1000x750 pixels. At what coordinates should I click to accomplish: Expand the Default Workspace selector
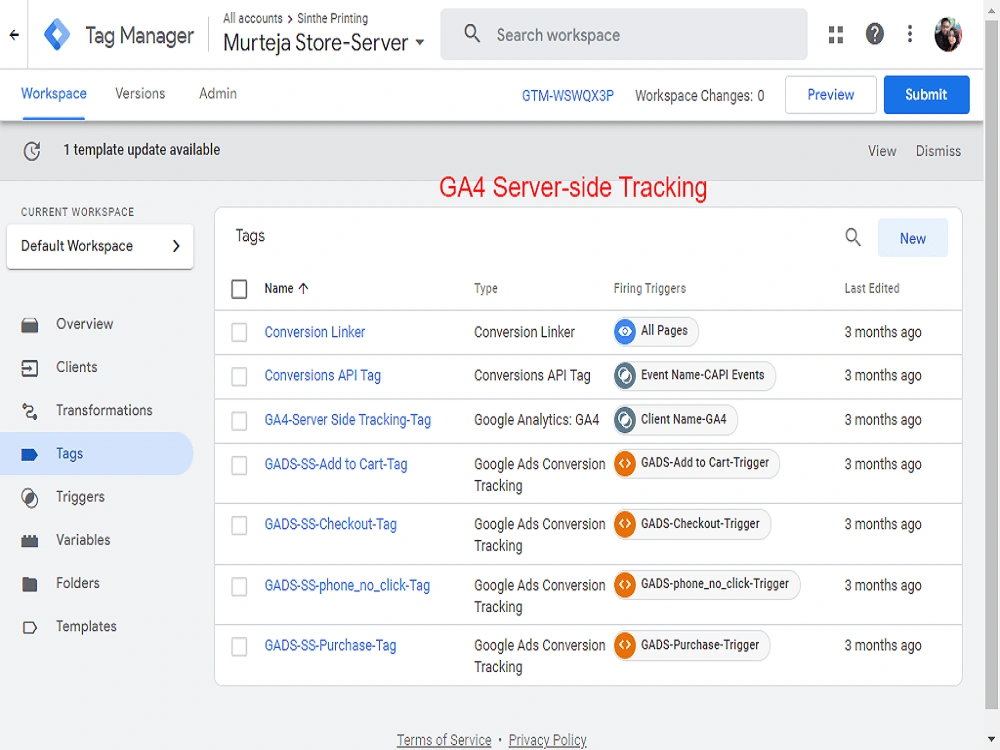coord(100,246)
